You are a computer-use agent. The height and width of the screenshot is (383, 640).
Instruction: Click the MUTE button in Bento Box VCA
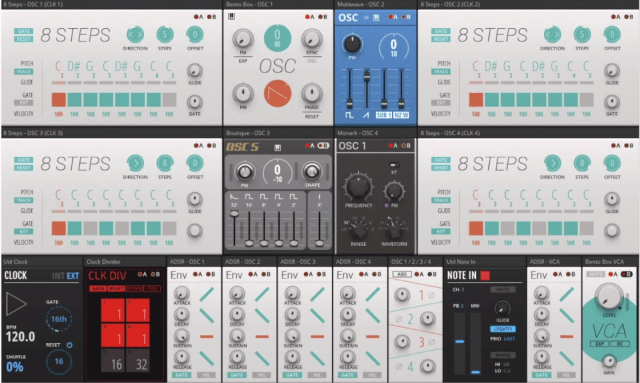coord(595,274)
